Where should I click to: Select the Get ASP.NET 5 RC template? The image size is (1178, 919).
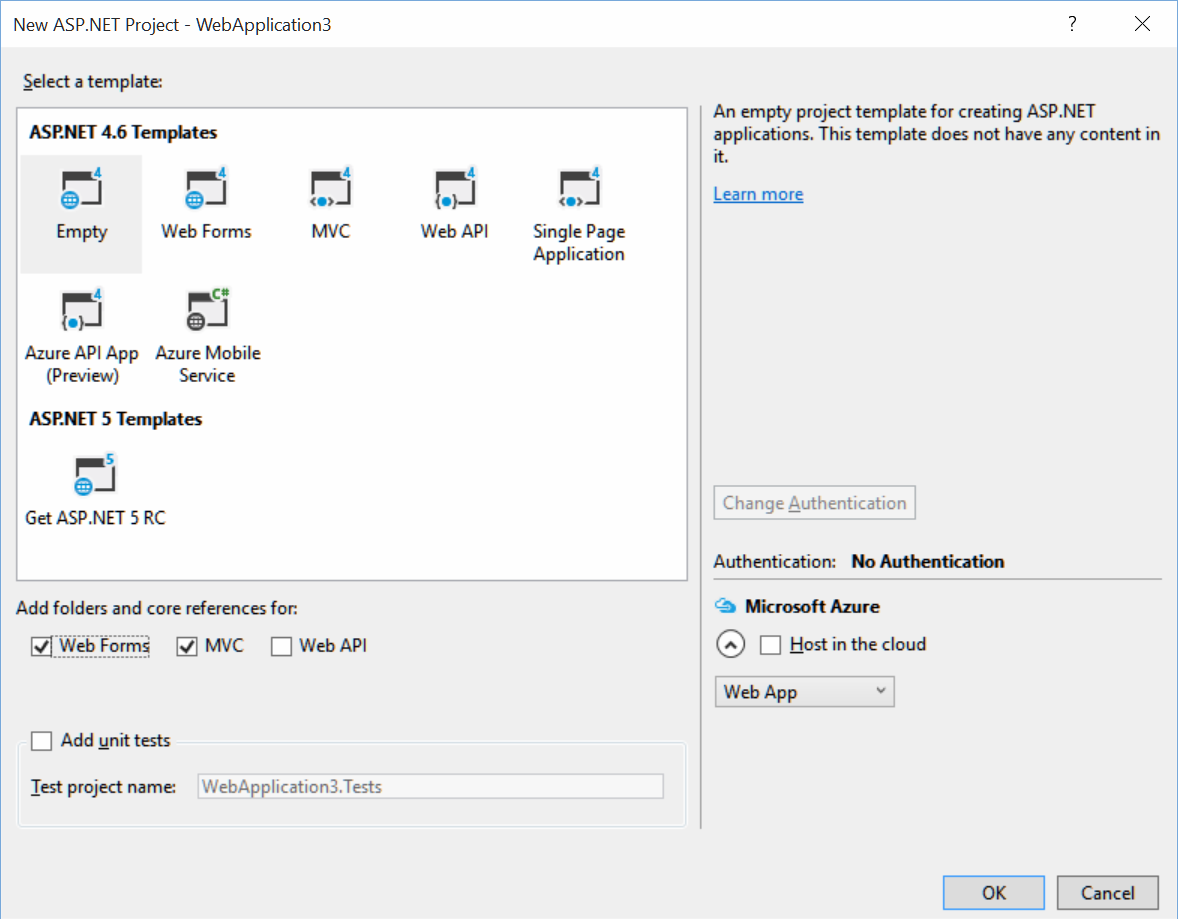[x=95, y=477]
